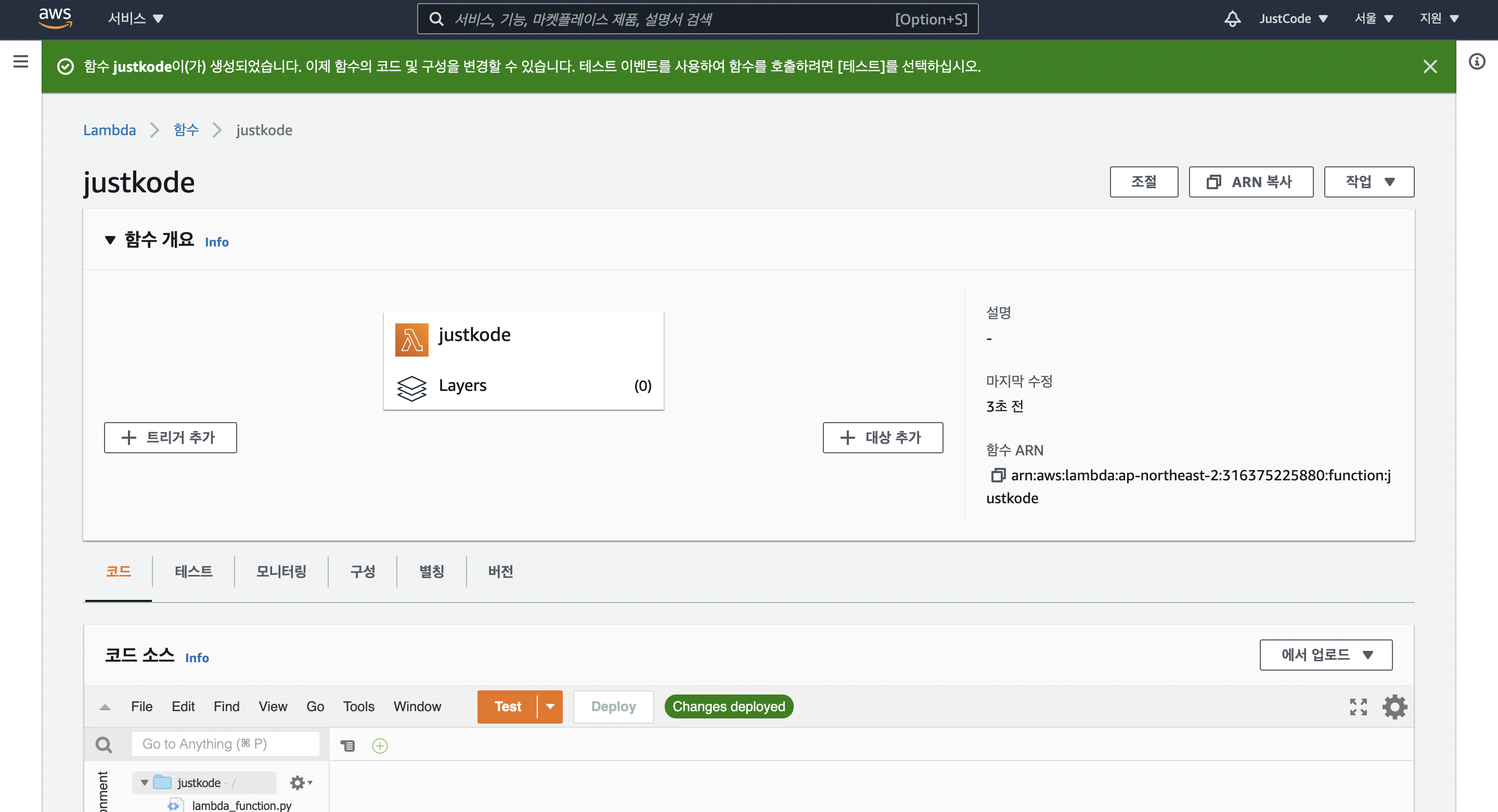Image resolution: width=1498 pixels, height=812 pixels.
Task: Open the 에서 업로드 dropdown
Action: click(x=1326, y=655)
